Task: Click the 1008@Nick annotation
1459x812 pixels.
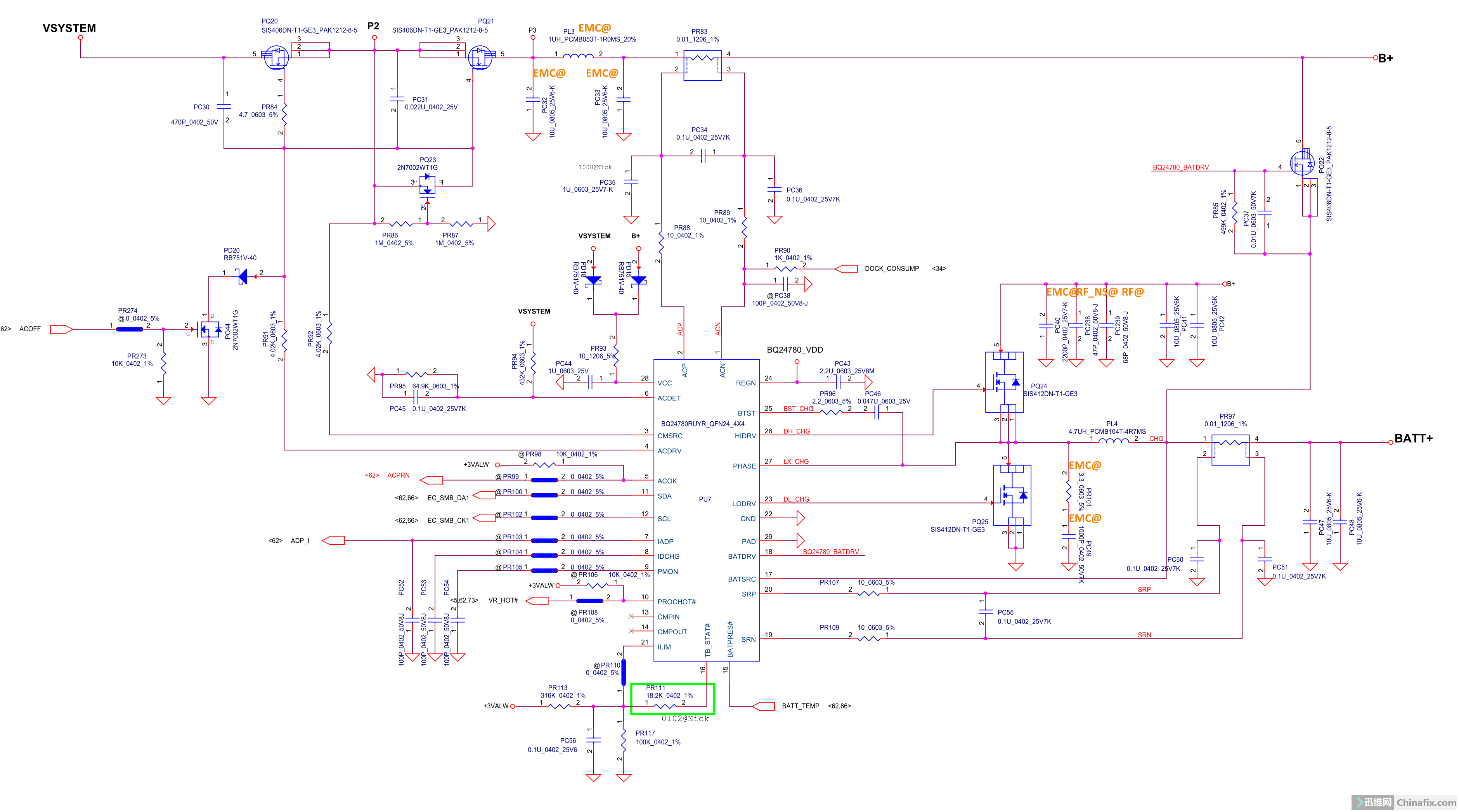Action: [595, 167]
